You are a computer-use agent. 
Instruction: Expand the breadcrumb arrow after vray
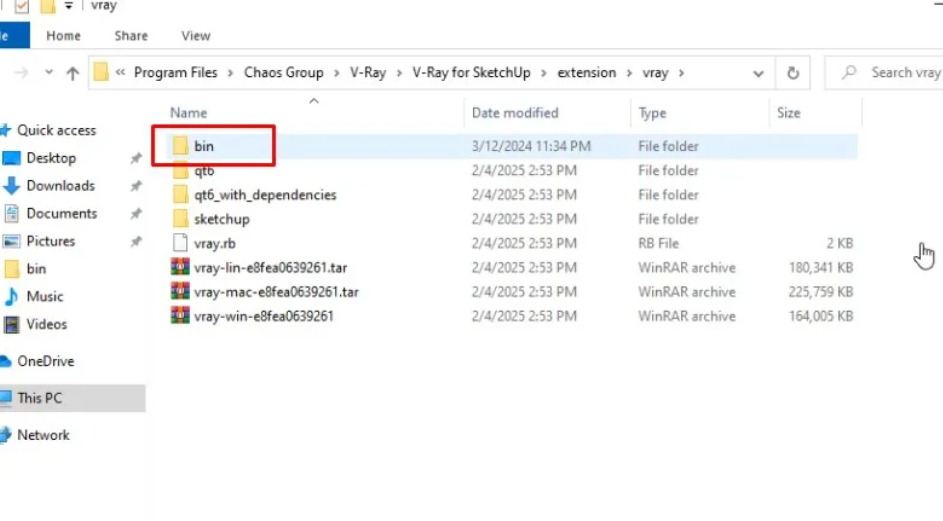(x=681, y=73)
